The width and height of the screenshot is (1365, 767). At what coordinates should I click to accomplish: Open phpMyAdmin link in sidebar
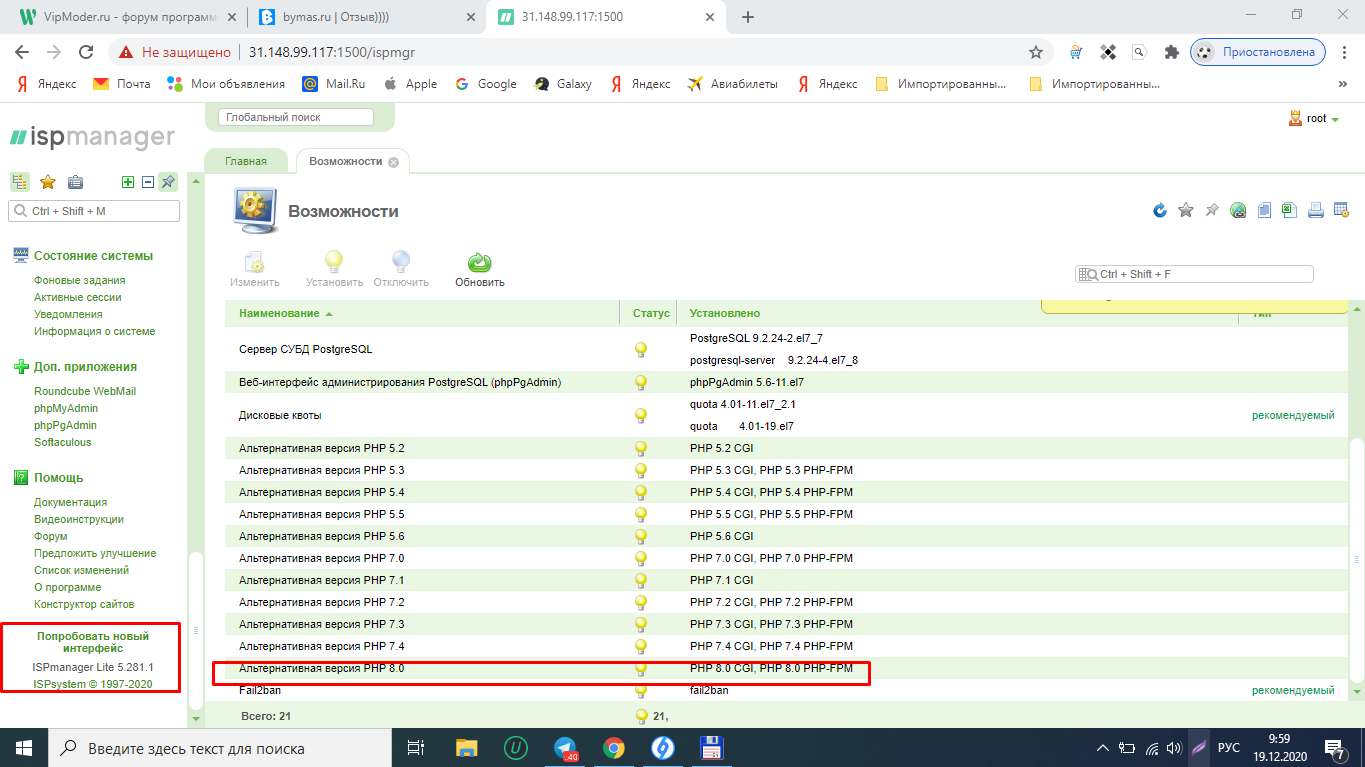tap(66, 408)
